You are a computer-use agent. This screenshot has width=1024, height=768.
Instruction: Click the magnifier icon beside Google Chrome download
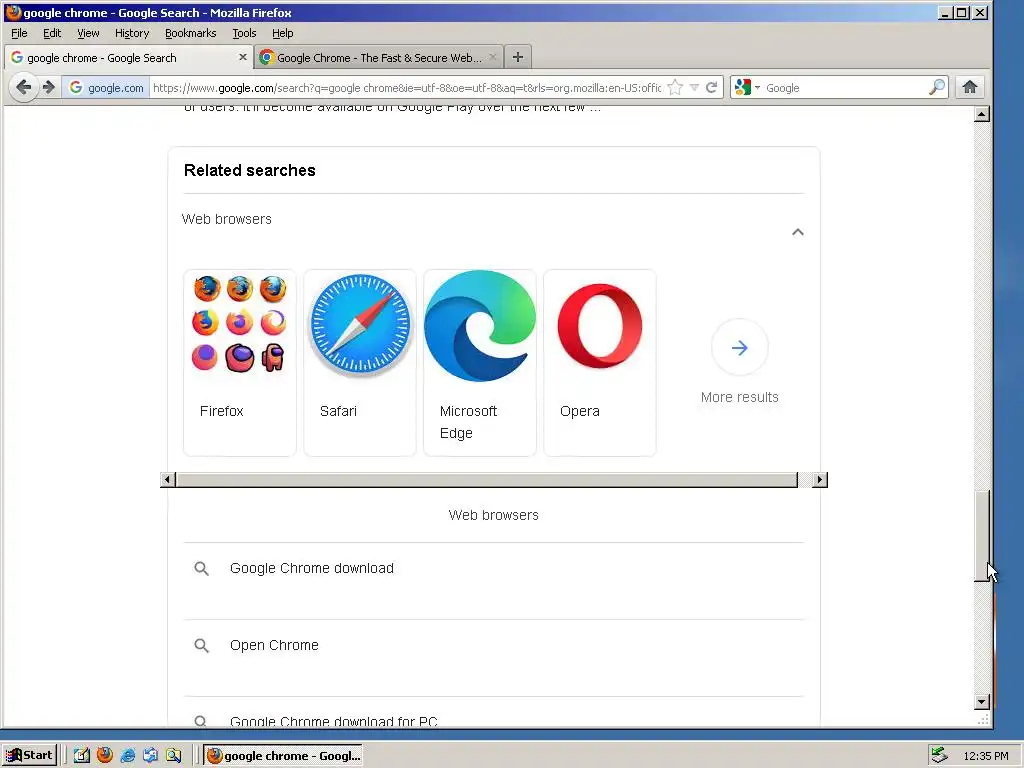[201, 569]
